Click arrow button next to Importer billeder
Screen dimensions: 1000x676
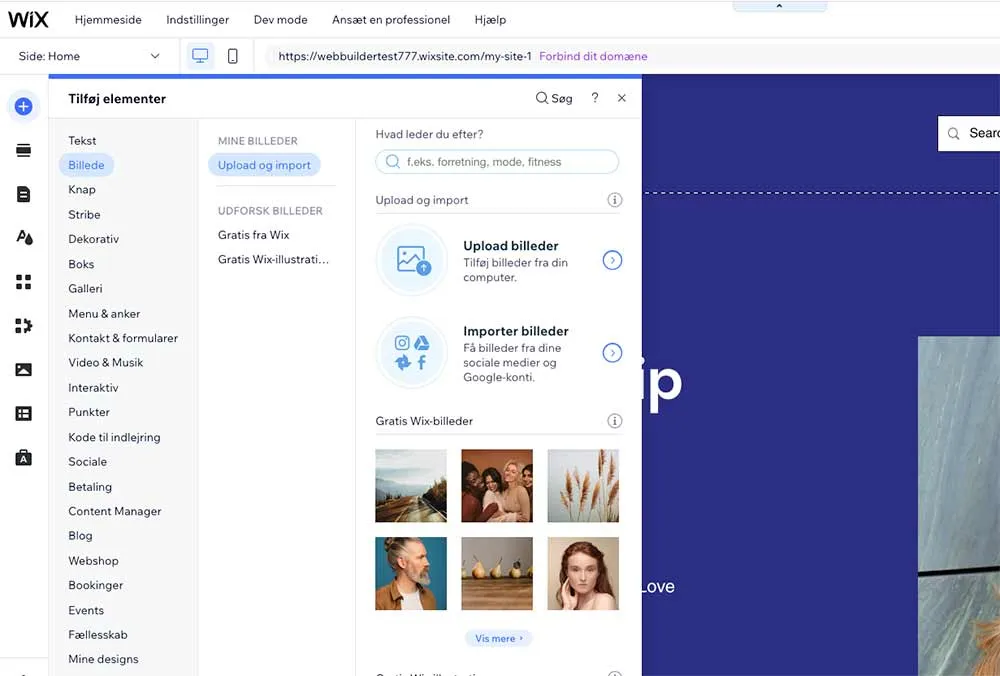(x=612, y=353)
